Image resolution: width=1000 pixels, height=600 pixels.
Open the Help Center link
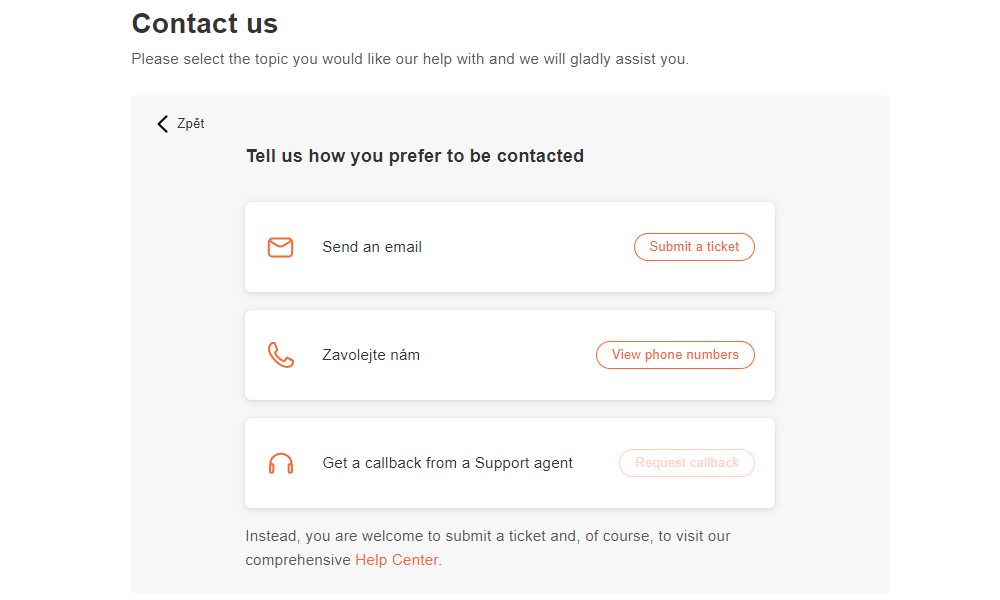pyautogui.click(x=396, y=560)
